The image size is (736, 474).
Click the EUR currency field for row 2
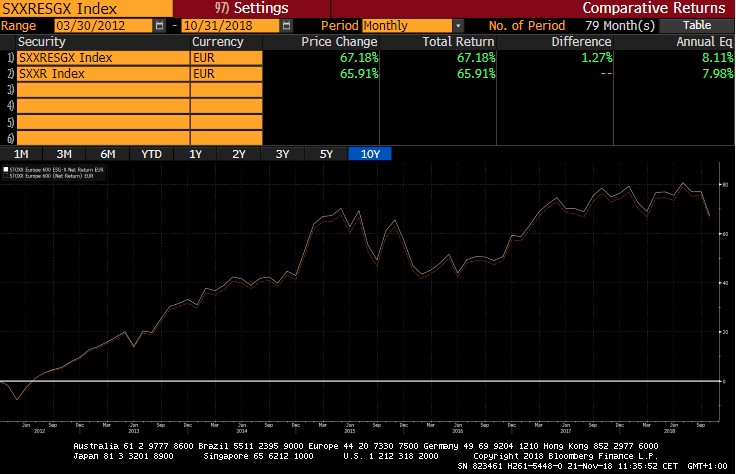pos(227,74)
